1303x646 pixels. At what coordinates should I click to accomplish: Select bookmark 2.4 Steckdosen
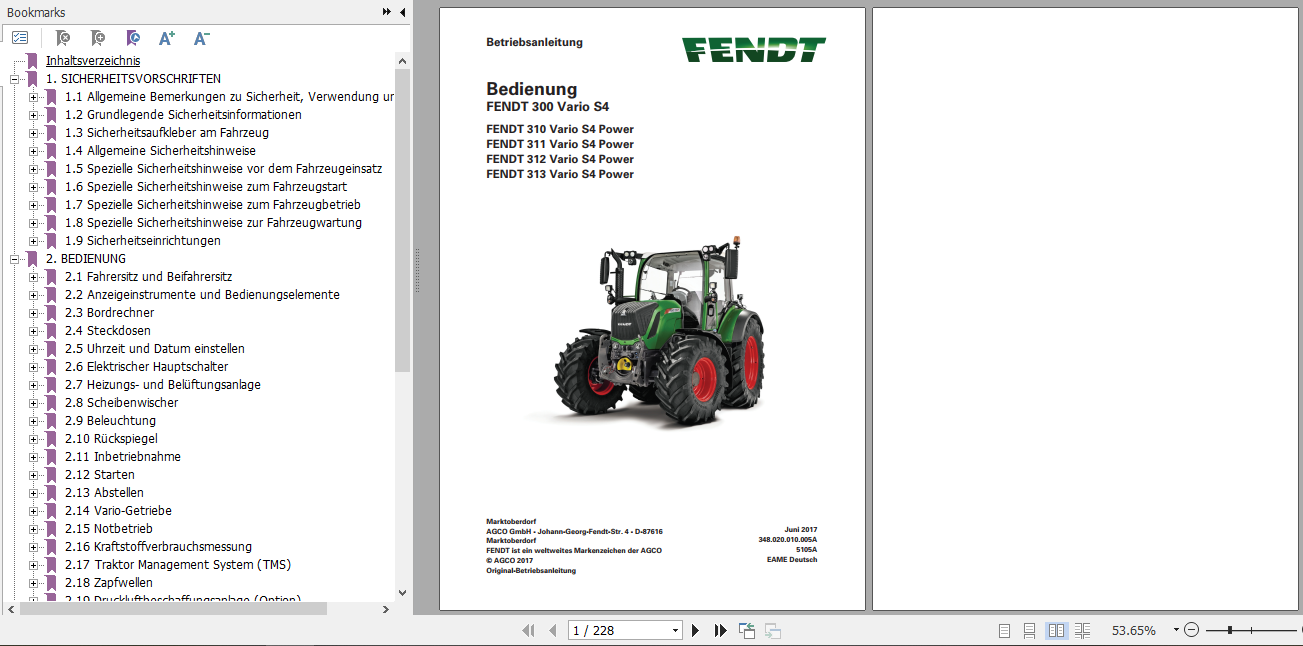point(108,330)
